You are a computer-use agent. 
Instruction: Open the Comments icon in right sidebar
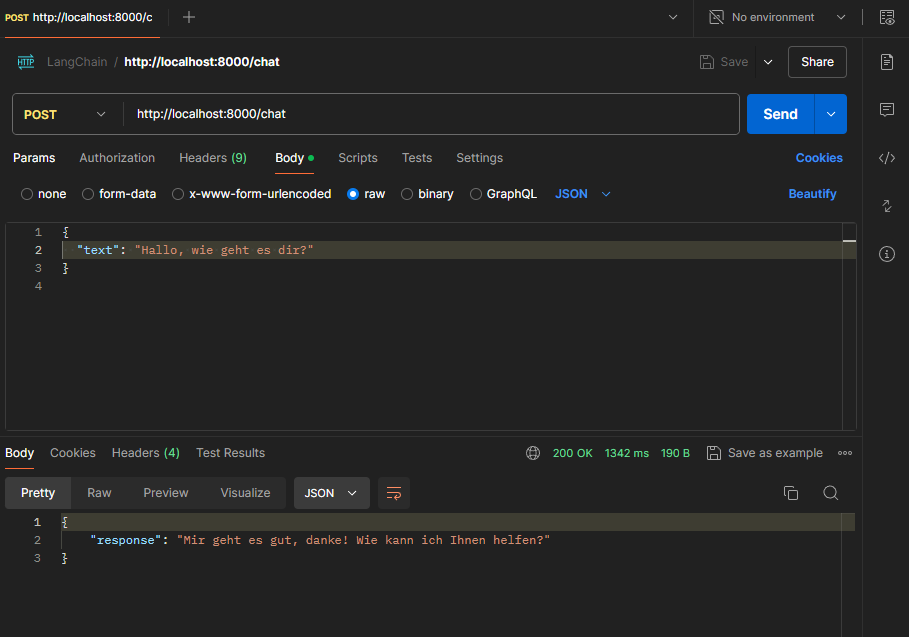point(886,110)
